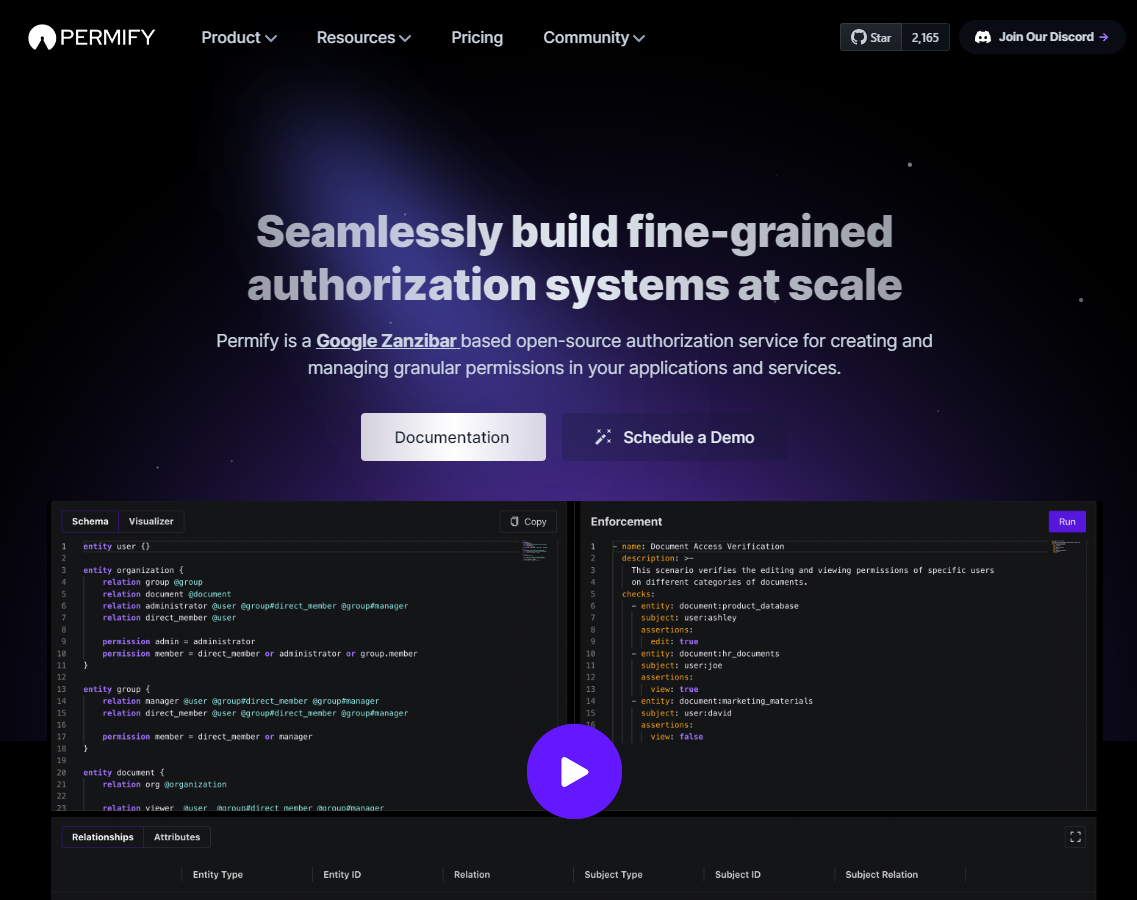Image resolution: width=1137 pixels, height=900 pixels.
Task: Expand the relationships table to fullscreen
Action: [x=1075, y=837]
